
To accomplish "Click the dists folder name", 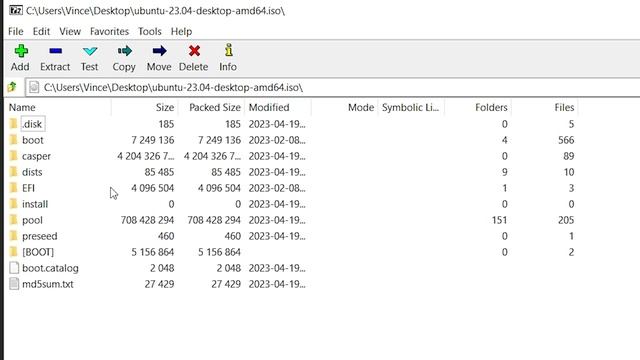I will [32, 172].
